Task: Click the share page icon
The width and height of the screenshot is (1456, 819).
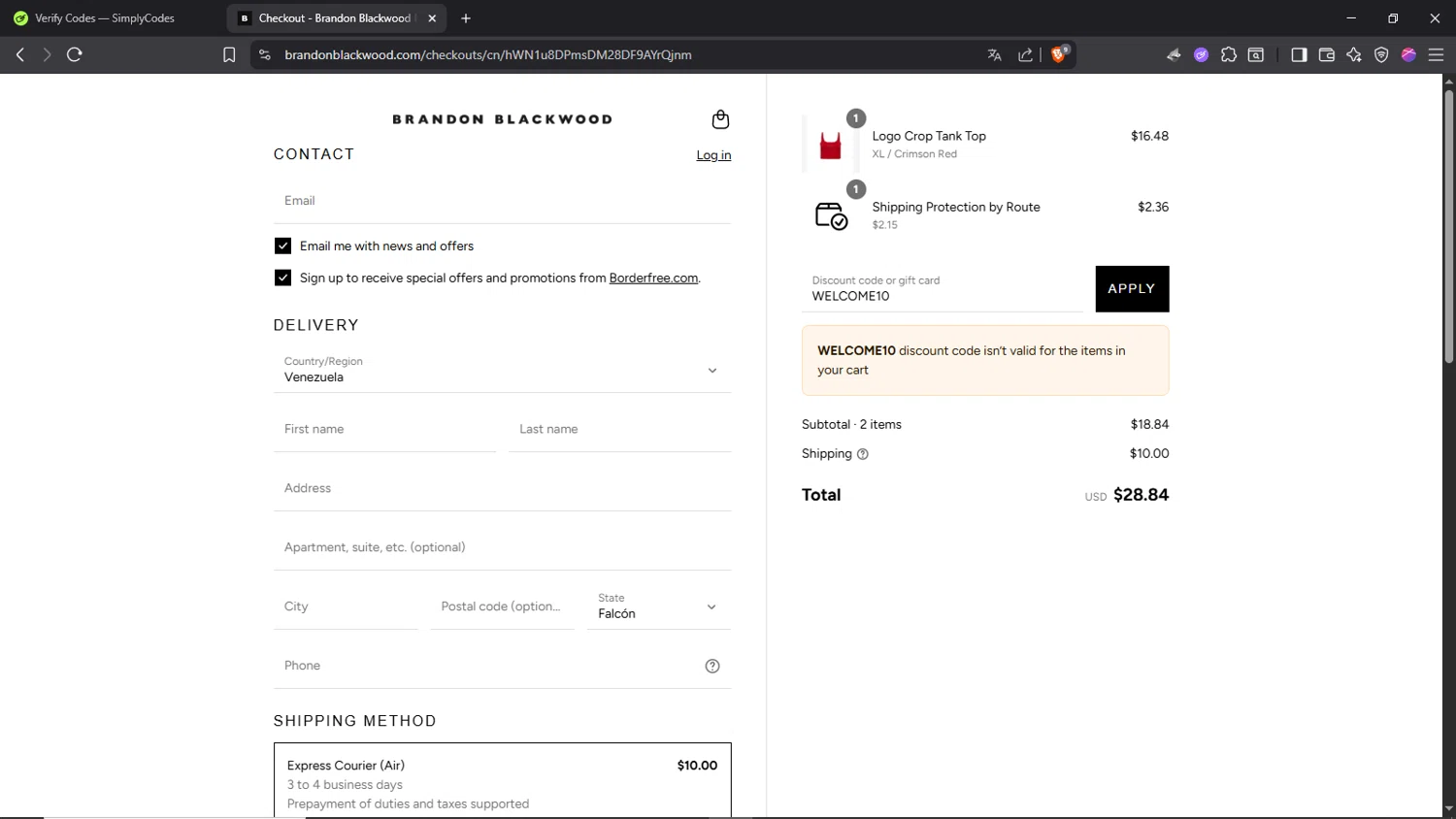Action: point(1025,55)
